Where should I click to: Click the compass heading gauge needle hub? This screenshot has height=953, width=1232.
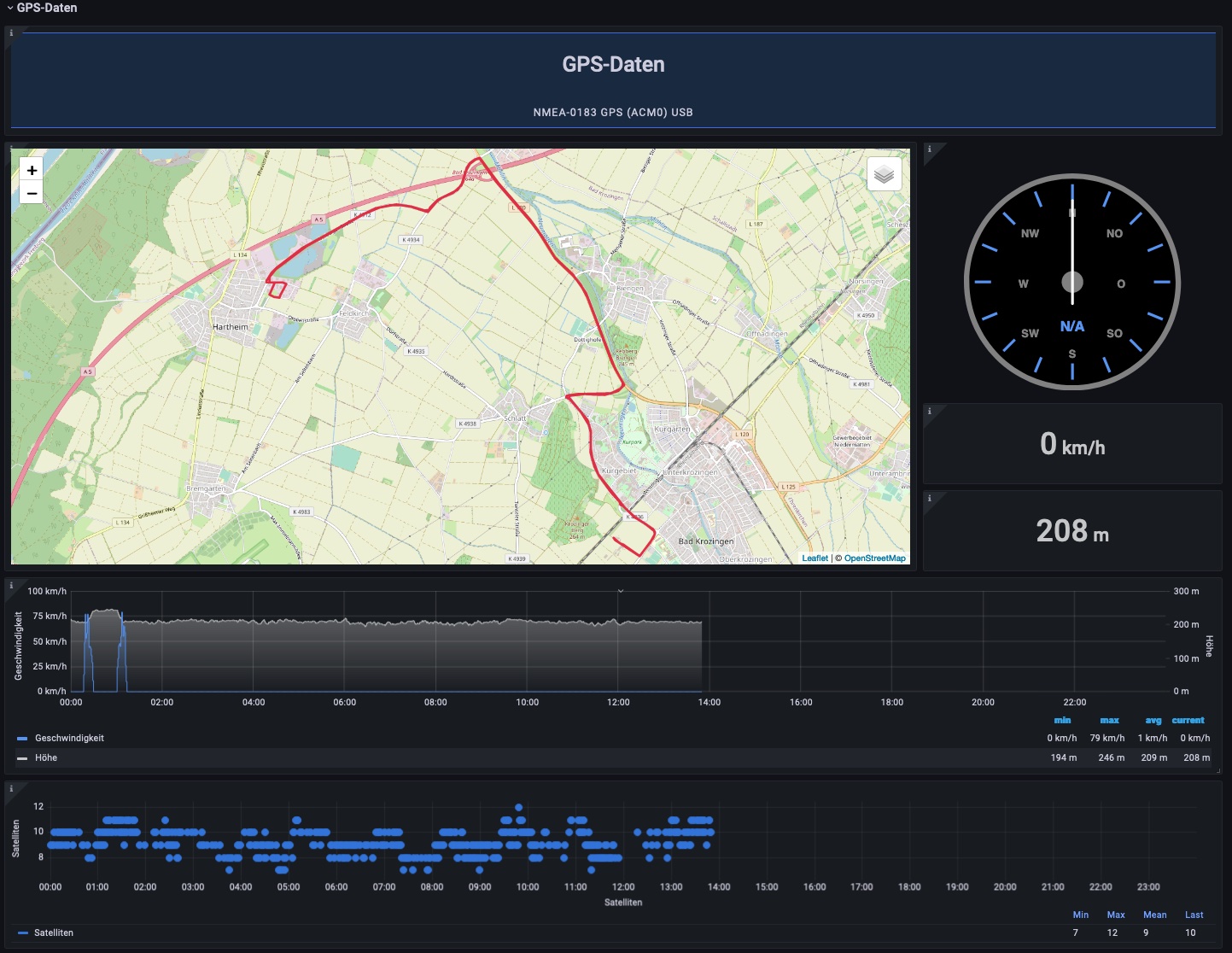click(x=1072, y=282)
